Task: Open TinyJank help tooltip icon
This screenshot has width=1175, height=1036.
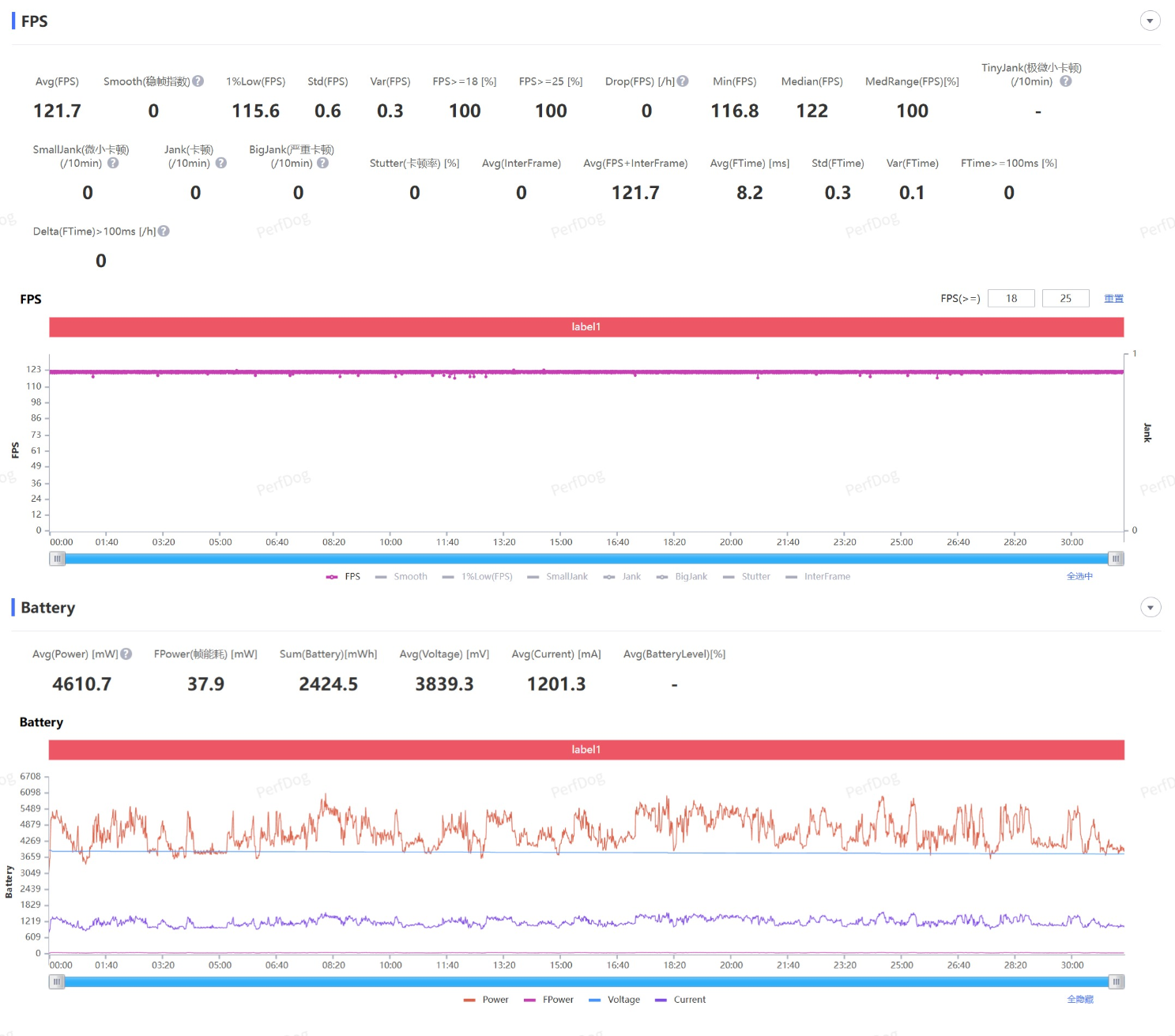Action: (x=1065, y=81)
